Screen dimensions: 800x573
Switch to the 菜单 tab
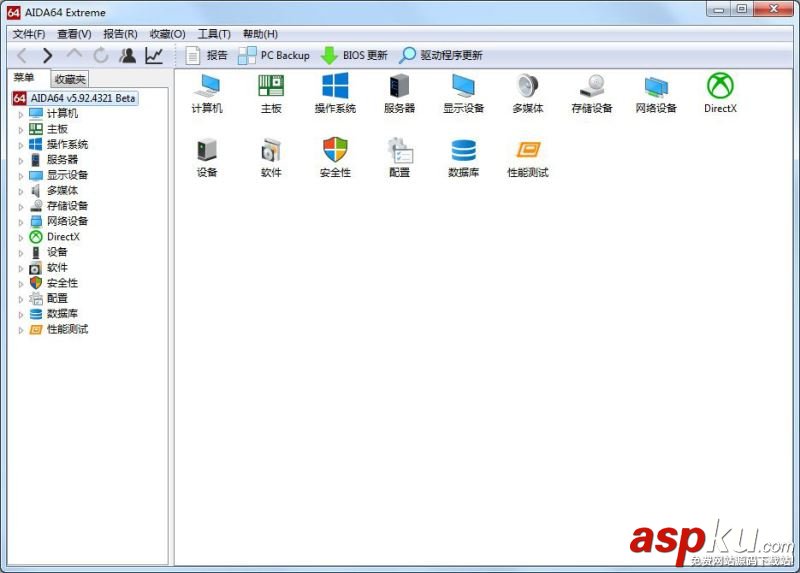(x=24, y=78)
